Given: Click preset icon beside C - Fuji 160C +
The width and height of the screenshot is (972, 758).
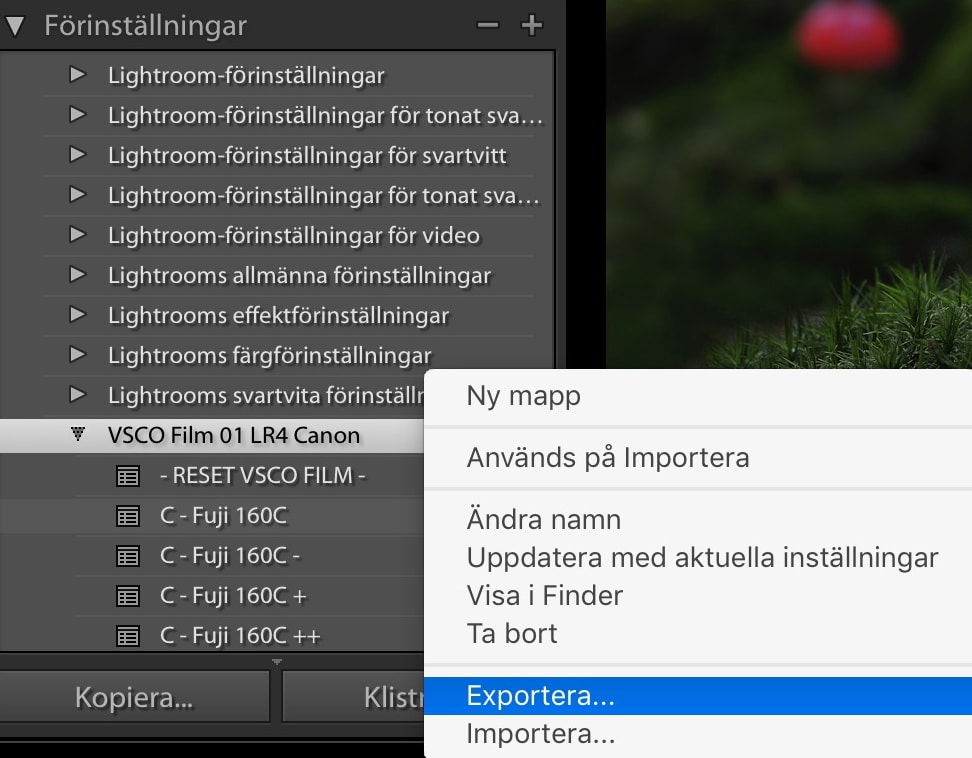Looking at the screenshot, I should point(127,596).
